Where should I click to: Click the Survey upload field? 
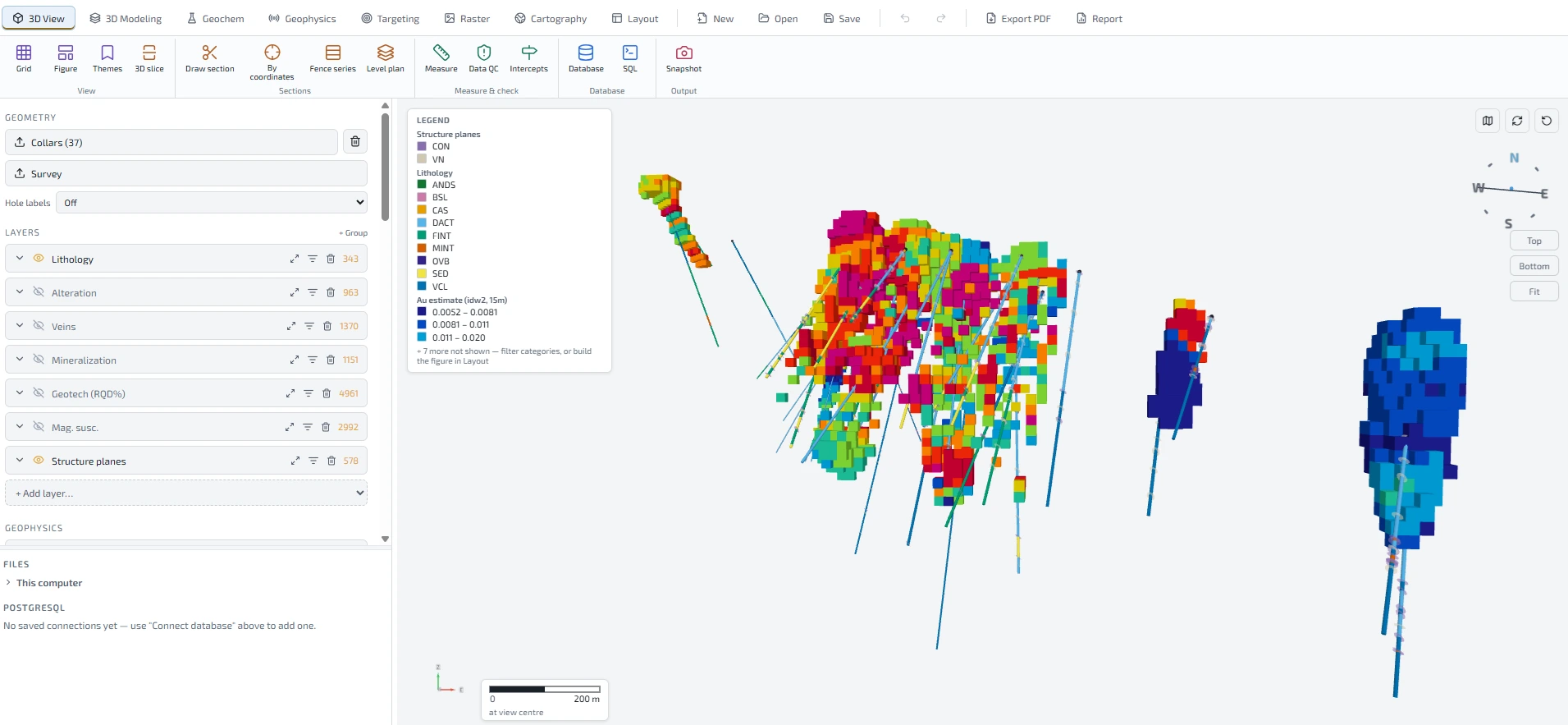pos(186,173)
